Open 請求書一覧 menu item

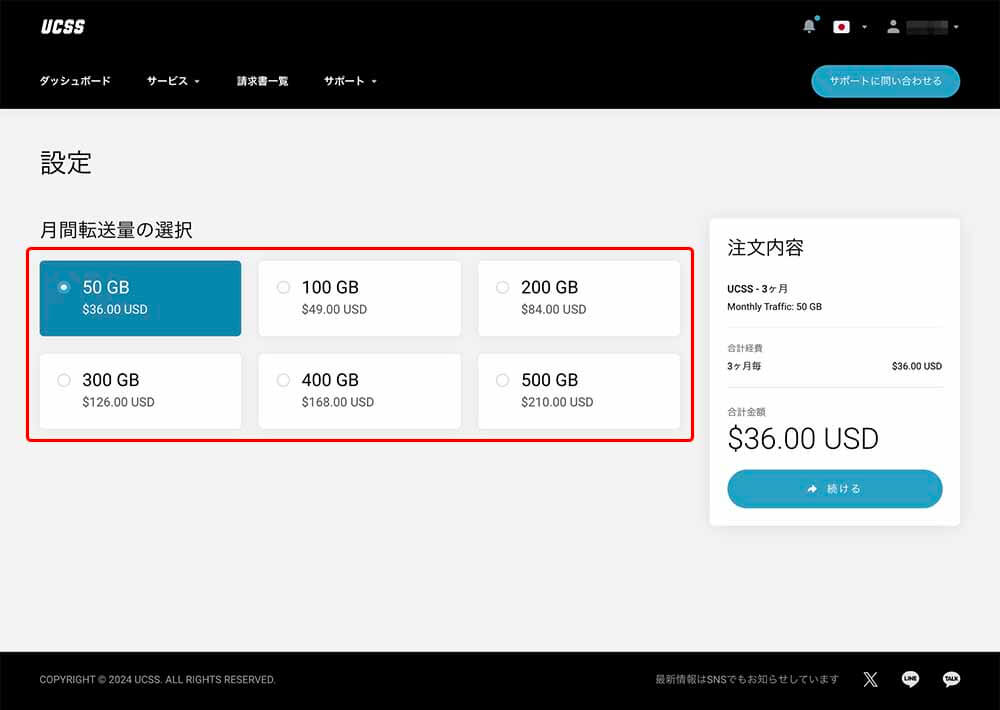point(262,81)
